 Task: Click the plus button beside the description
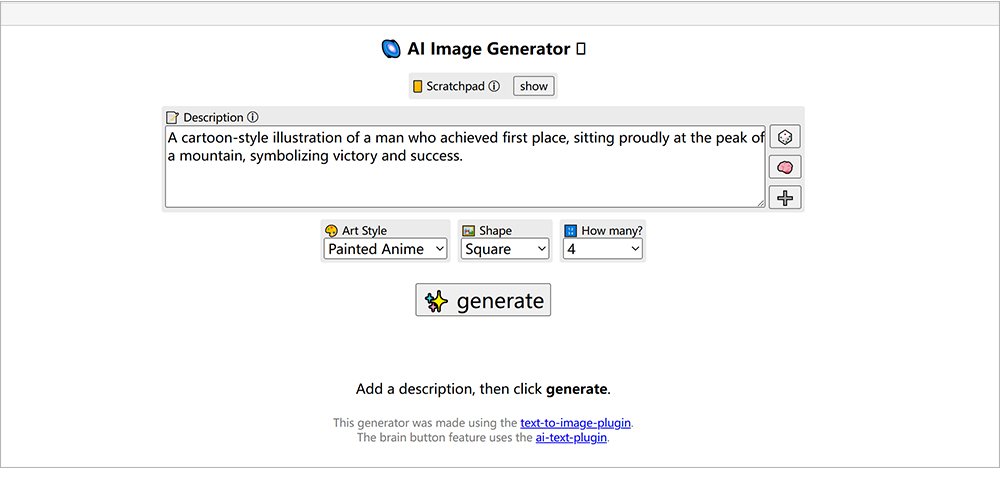[785, 197]
